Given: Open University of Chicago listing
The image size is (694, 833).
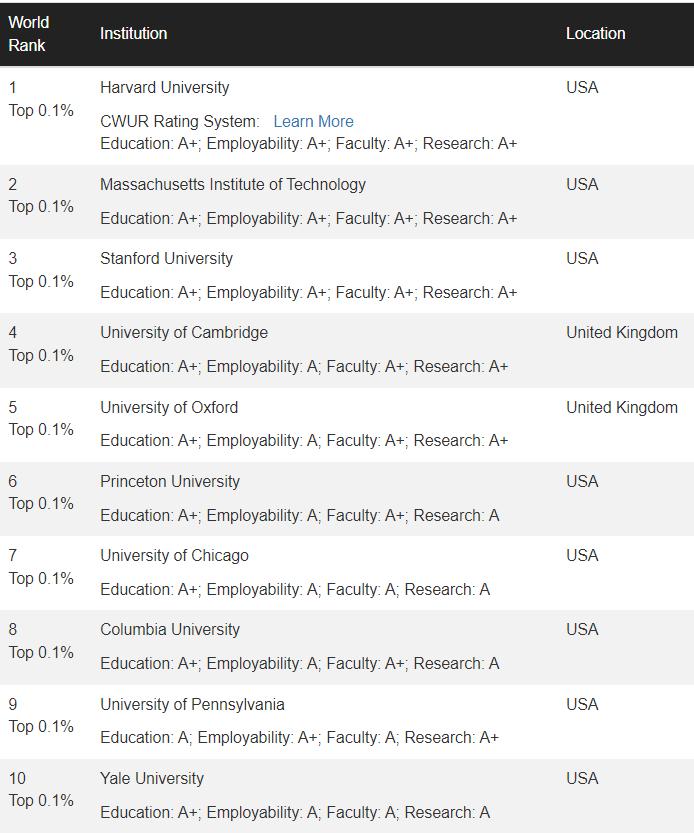Looking at the screenshot, I should tap(174, 555).
